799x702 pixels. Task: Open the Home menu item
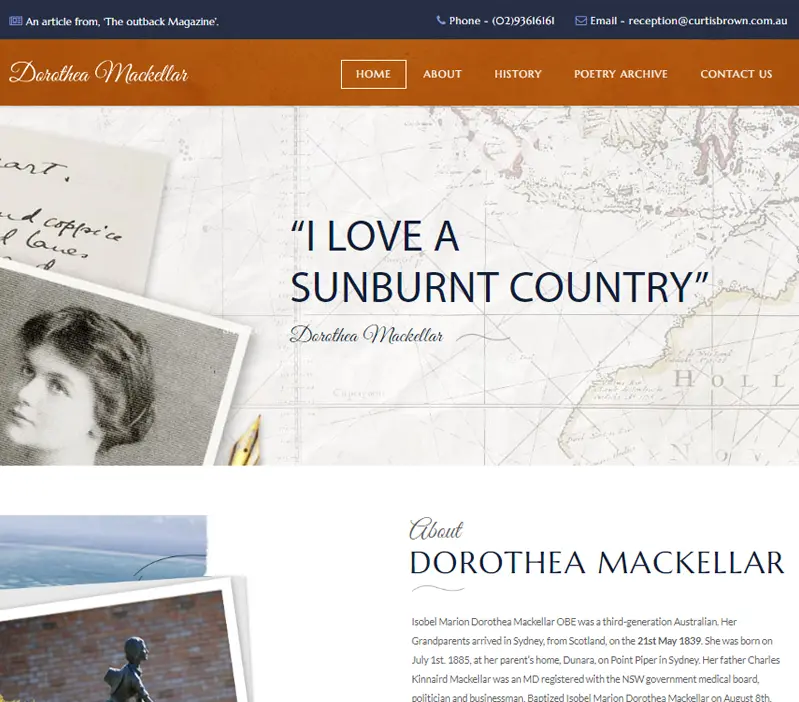coord(374,74)
